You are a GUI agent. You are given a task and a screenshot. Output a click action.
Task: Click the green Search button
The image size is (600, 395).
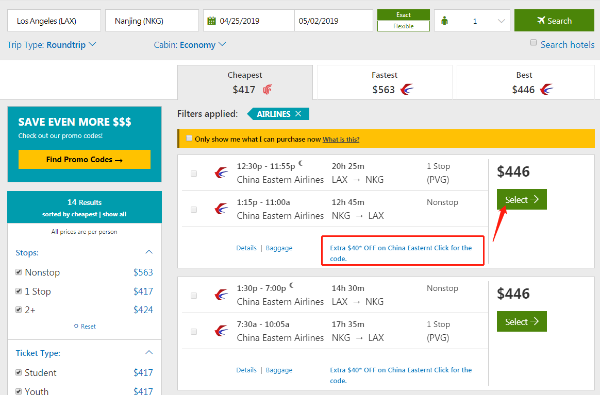(554, 21)
